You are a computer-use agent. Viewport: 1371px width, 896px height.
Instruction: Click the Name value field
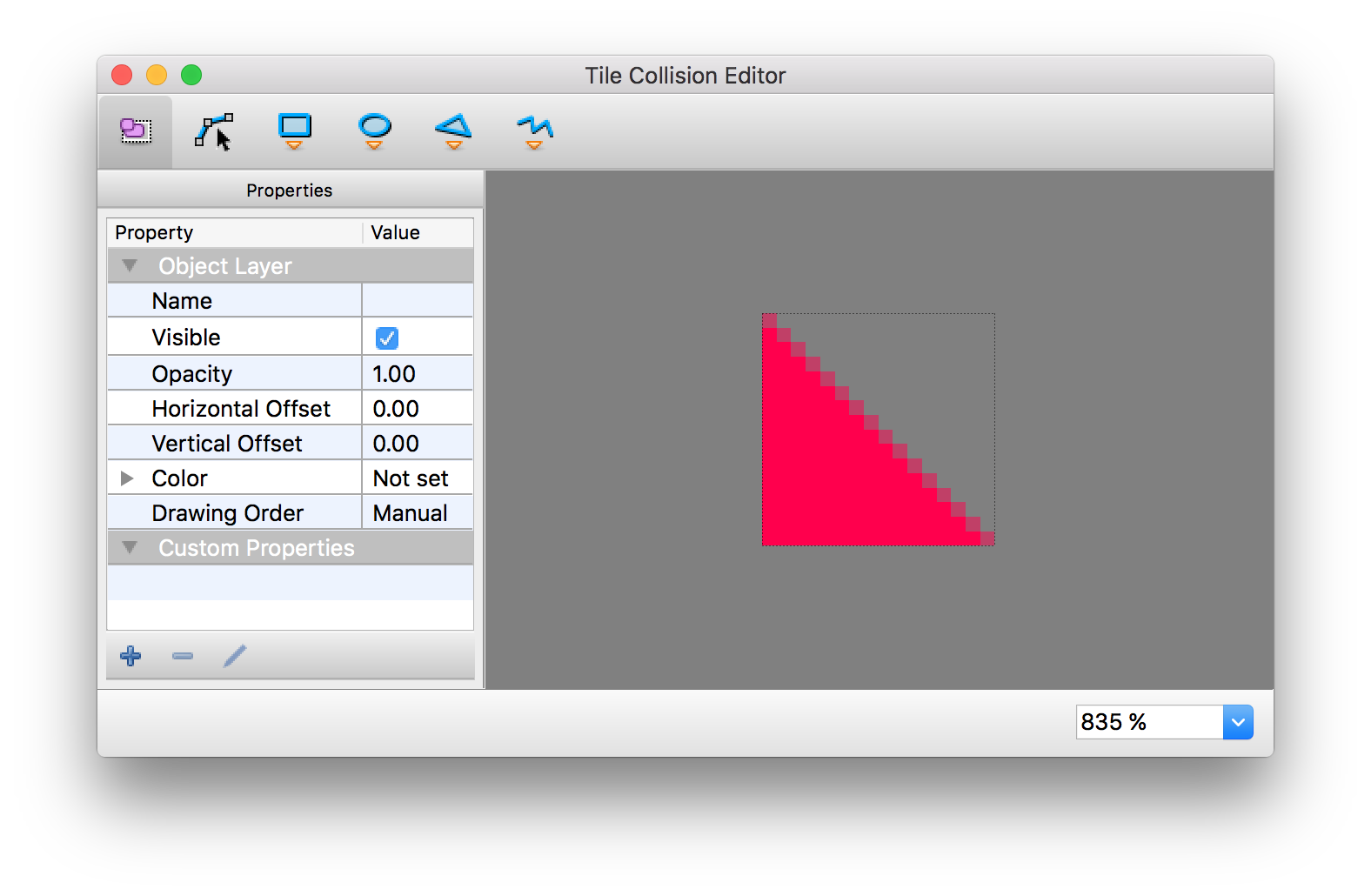[x=418, y=301]
